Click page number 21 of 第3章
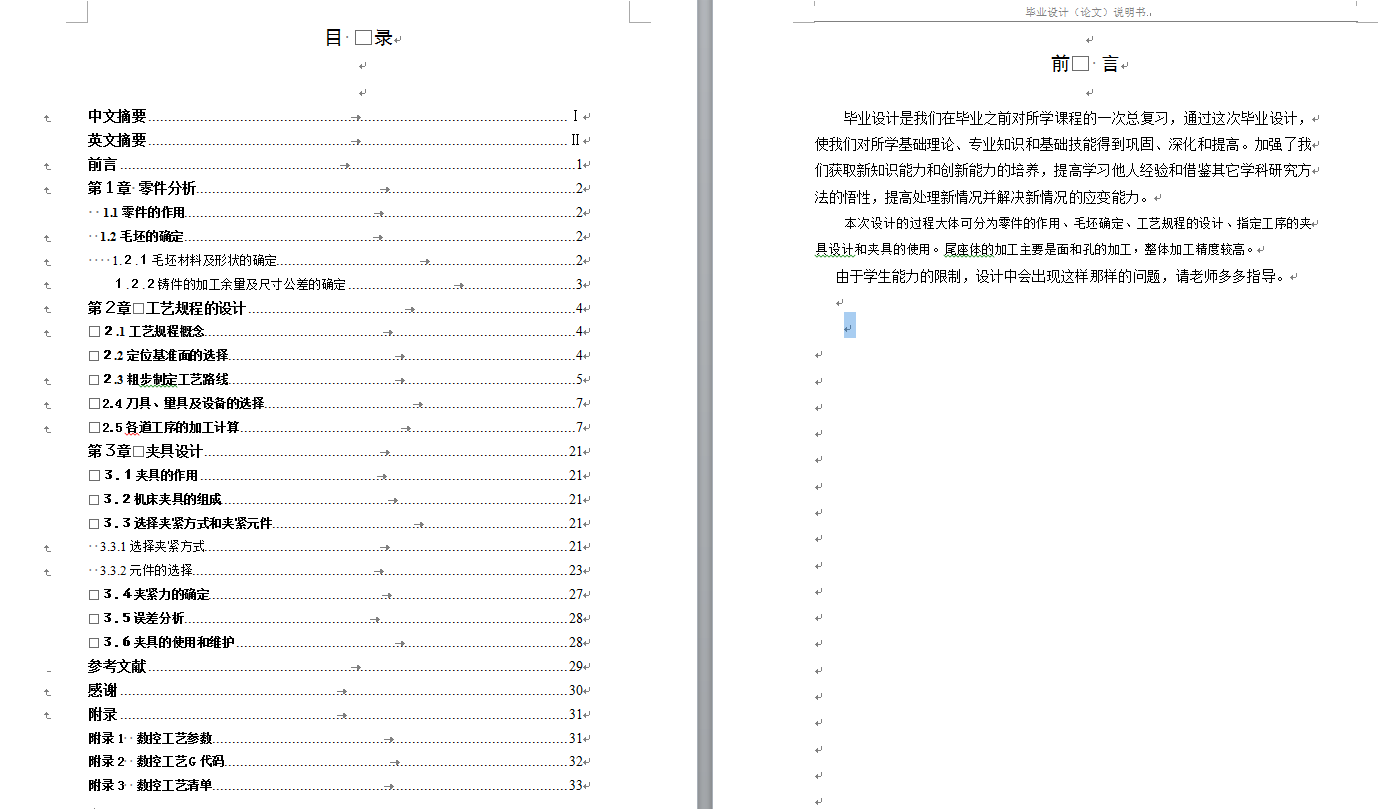 tap(575, 451)
